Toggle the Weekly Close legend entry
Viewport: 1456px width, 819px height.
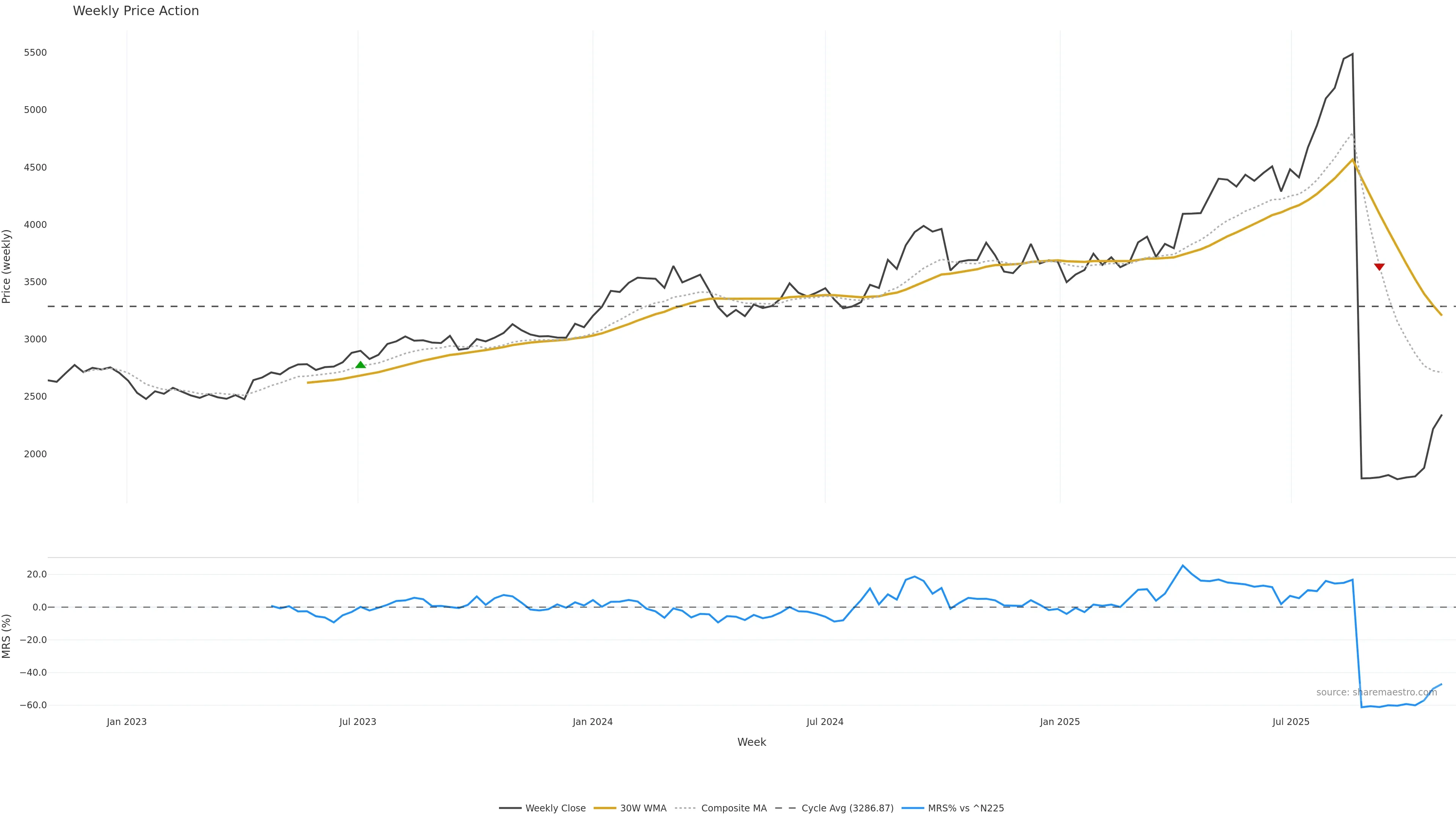[x=555, y=808]
